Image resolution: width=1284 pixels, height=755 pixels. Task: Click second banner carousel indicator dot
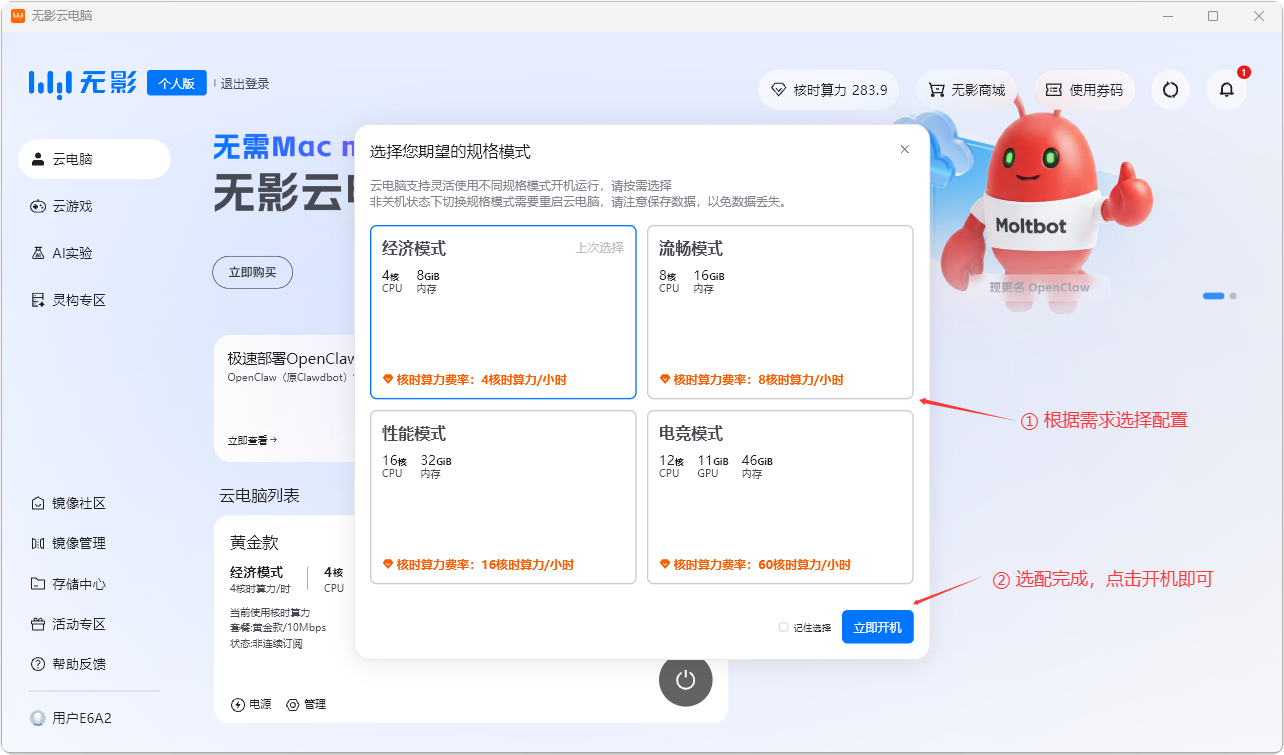[1233, 296]
